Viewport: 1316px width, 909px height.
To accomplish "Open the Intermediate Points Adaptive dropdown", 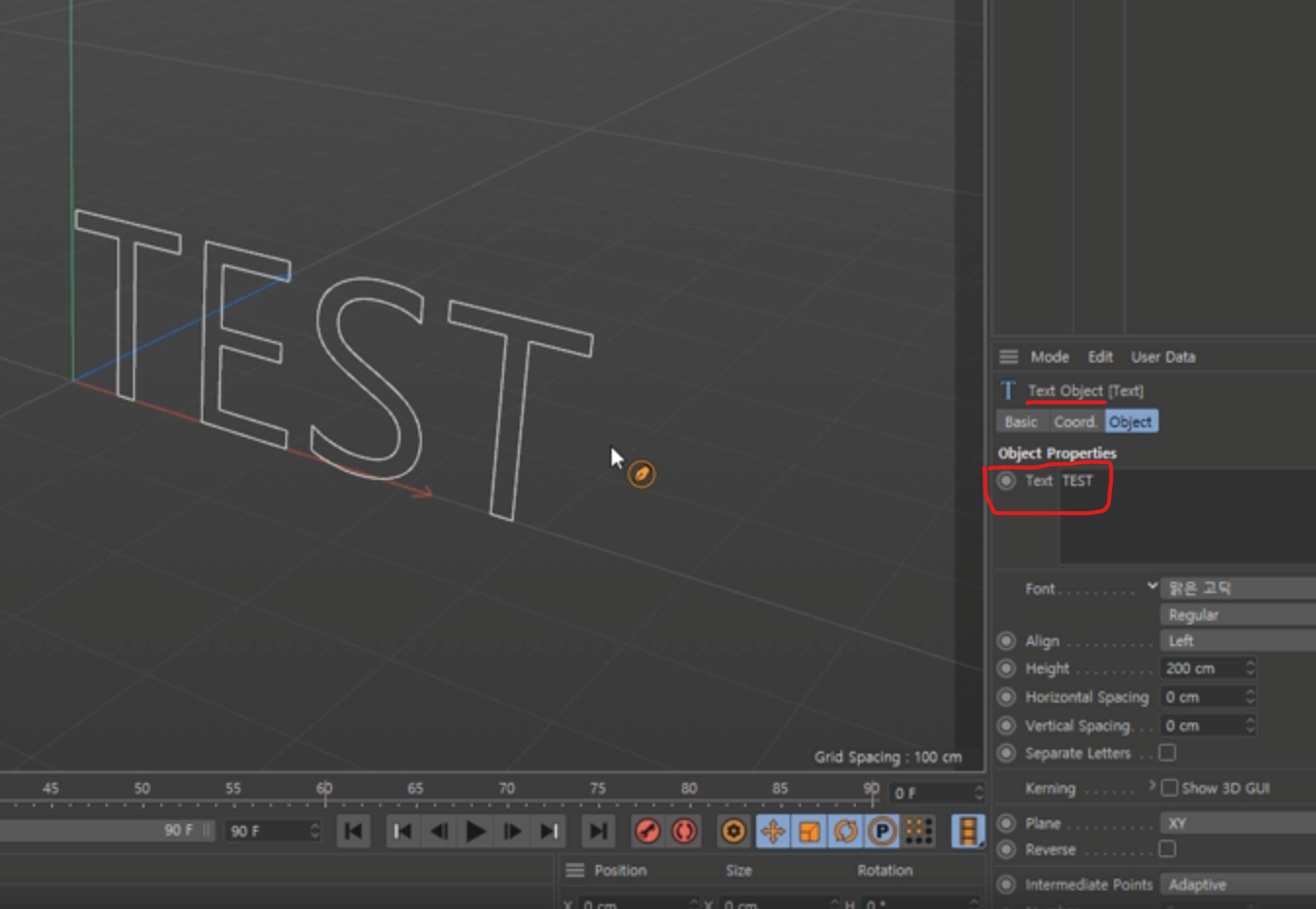I will coord(1238,885).
